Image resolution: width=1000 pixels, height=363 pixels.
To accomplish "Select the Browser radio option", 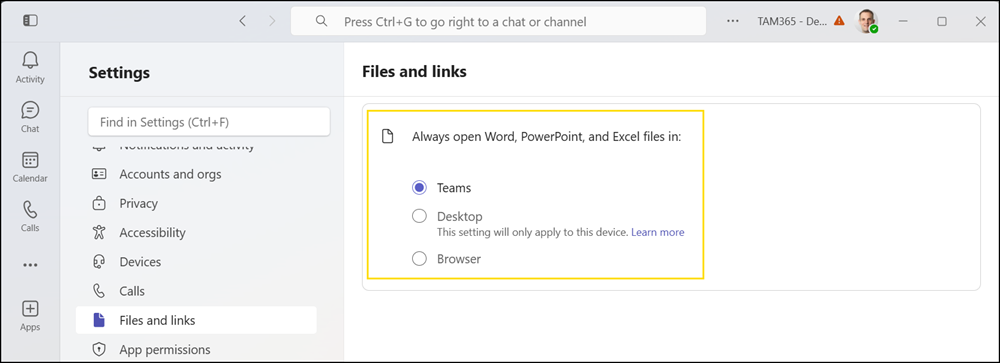I will [x=419, y=259].
